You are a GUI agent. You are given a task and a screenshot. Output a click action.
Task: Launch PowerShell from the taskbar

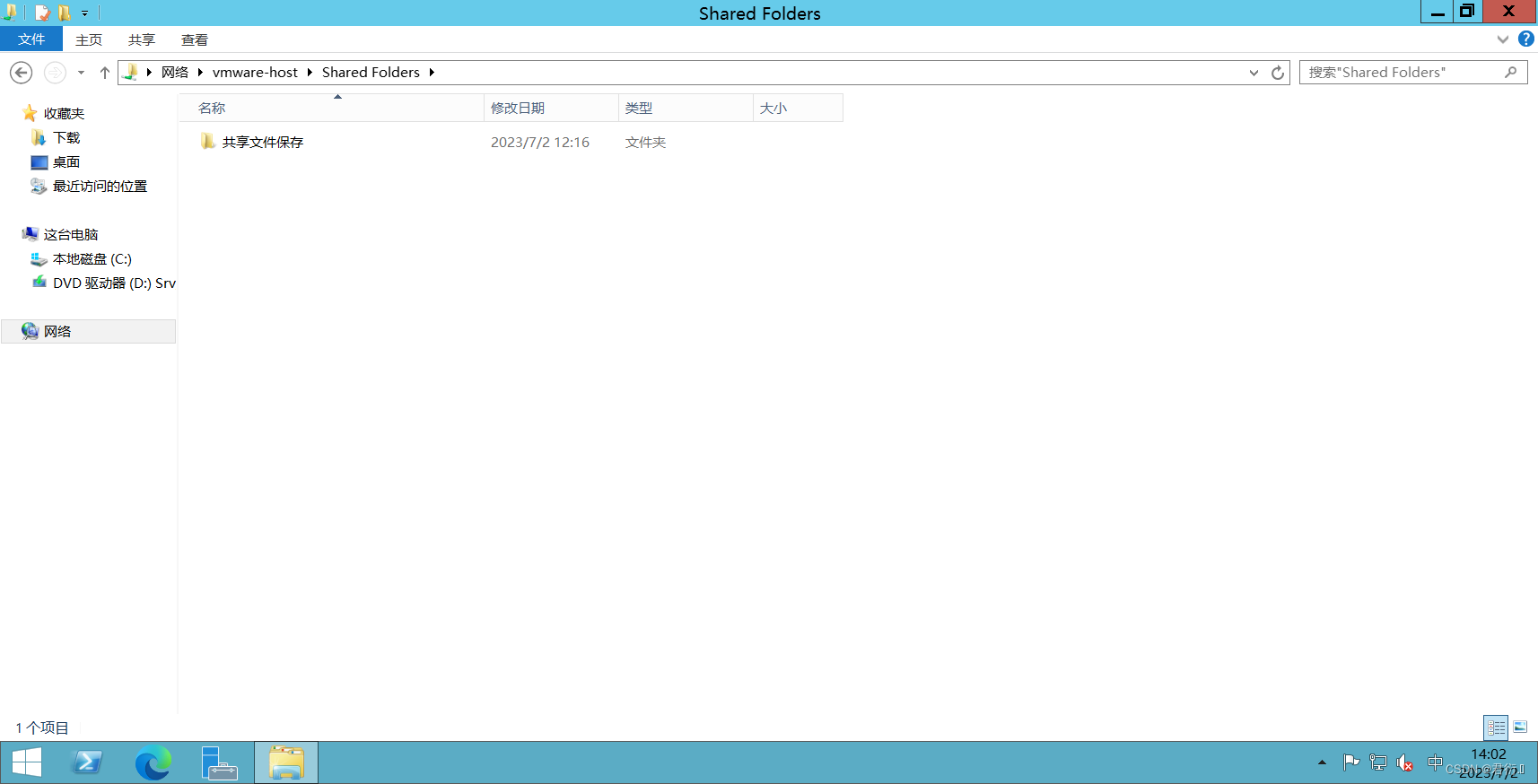click(87, 762)
